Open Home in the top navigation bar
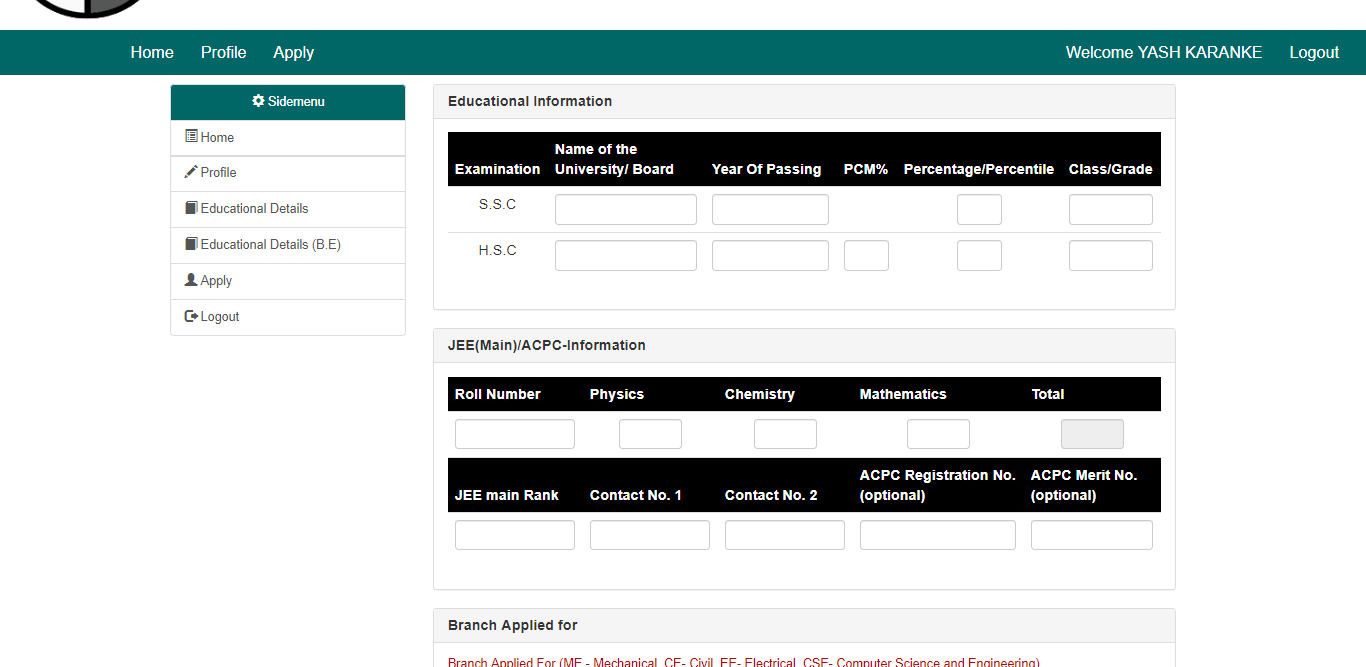 152,52
